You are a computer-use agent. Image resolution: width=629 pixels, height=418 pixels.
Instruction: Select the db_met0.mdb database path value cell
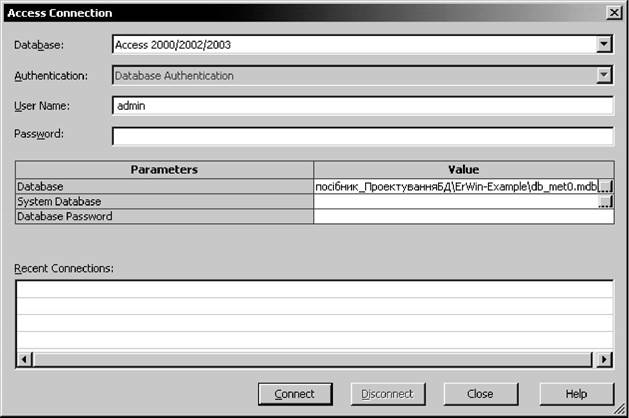tap(455, 186)
